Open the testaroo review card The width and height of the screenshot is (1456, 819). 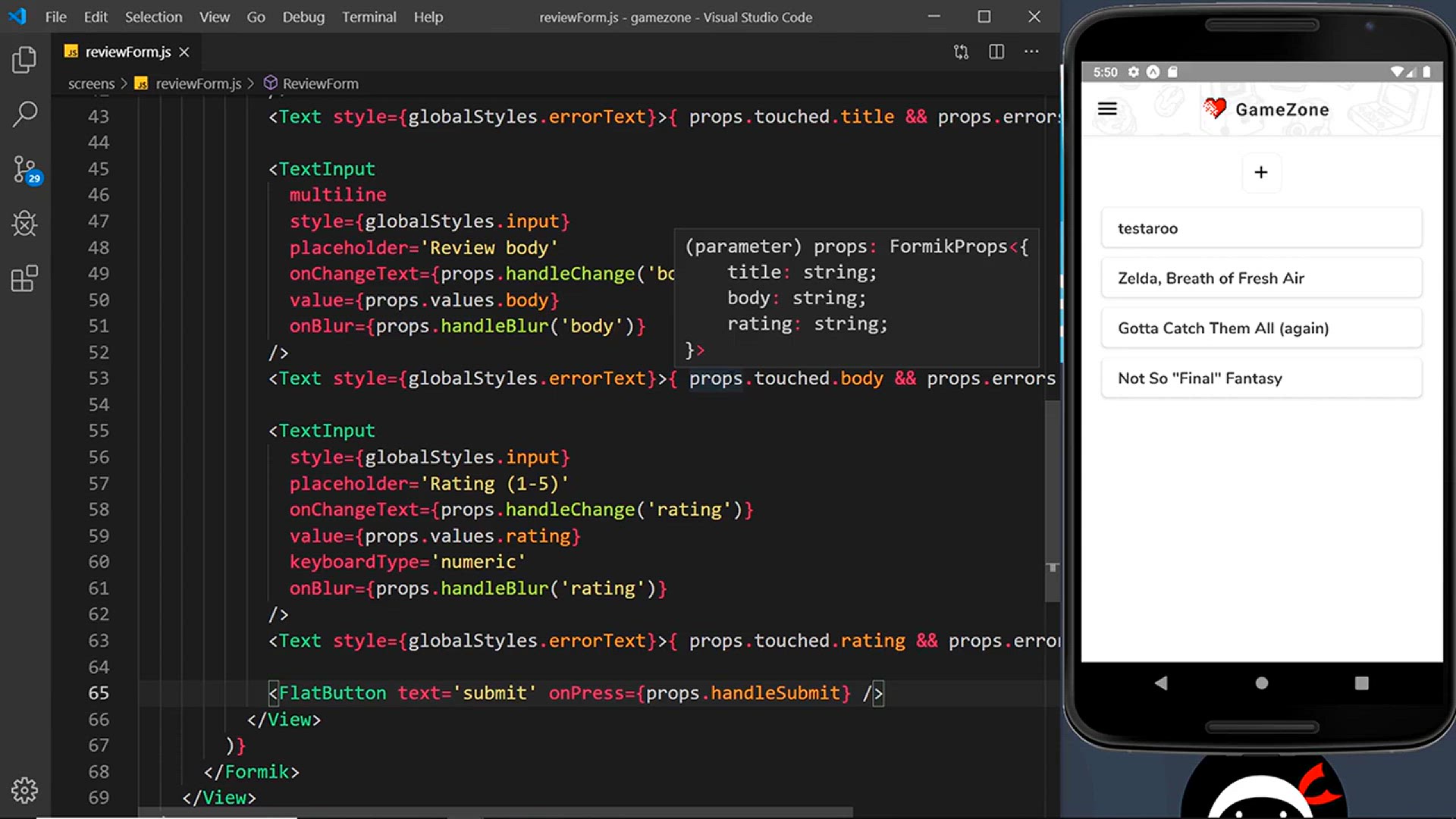(x=1261, y=228)
